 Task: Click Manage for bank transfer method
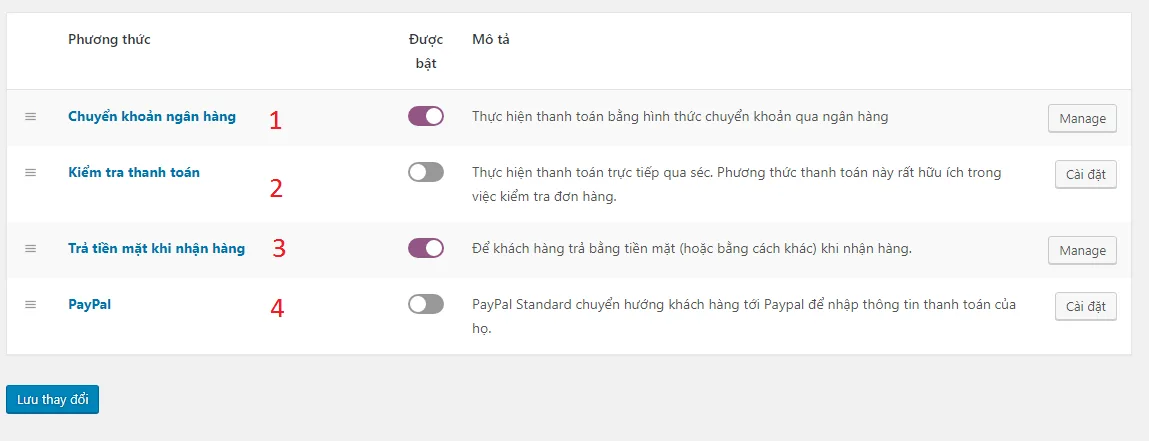coord(1082,119)
